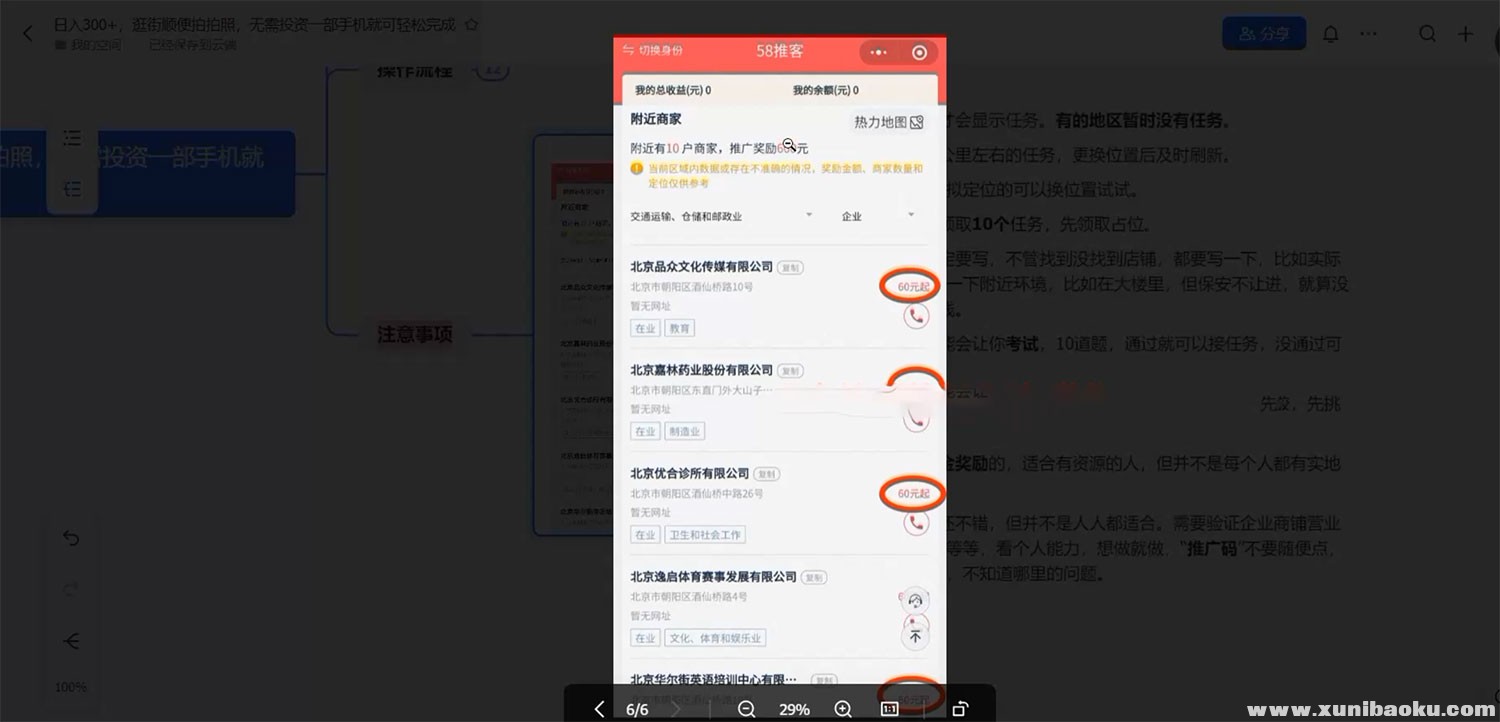Screen dimensions: 1500x722
Task: Open the search magnifier in header
Action: 1428,34
